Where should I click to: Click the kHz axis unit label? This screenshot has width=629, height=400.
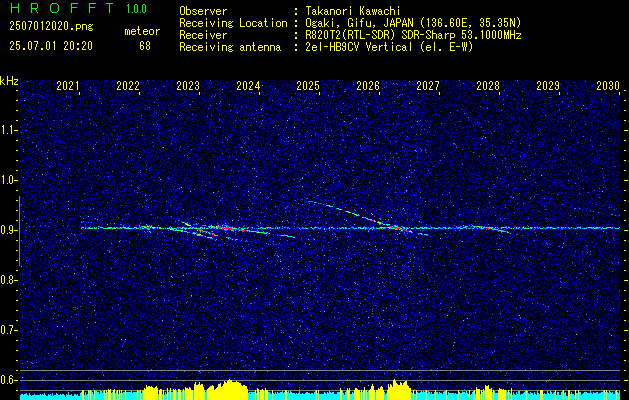9,81
